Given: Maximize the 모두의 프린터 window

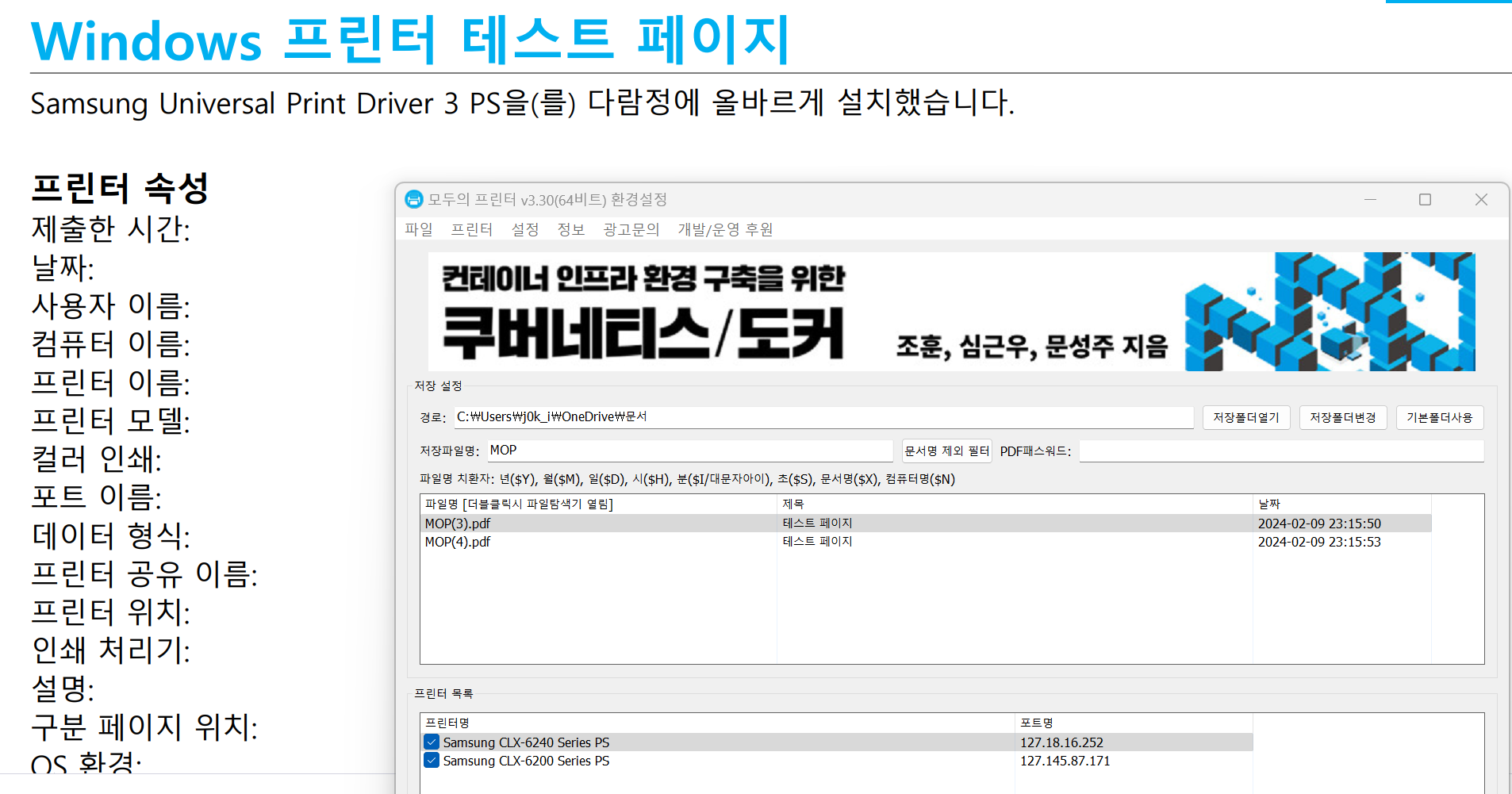Looking at the screenshot, I should coord(1425,200).
